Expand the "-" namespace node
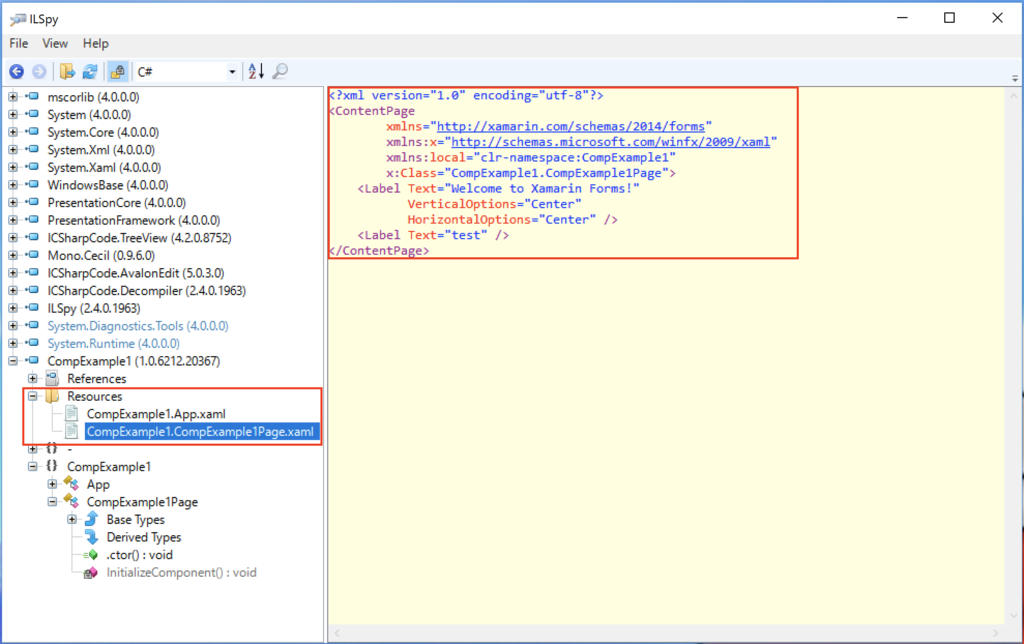 (x=32, y=449)
